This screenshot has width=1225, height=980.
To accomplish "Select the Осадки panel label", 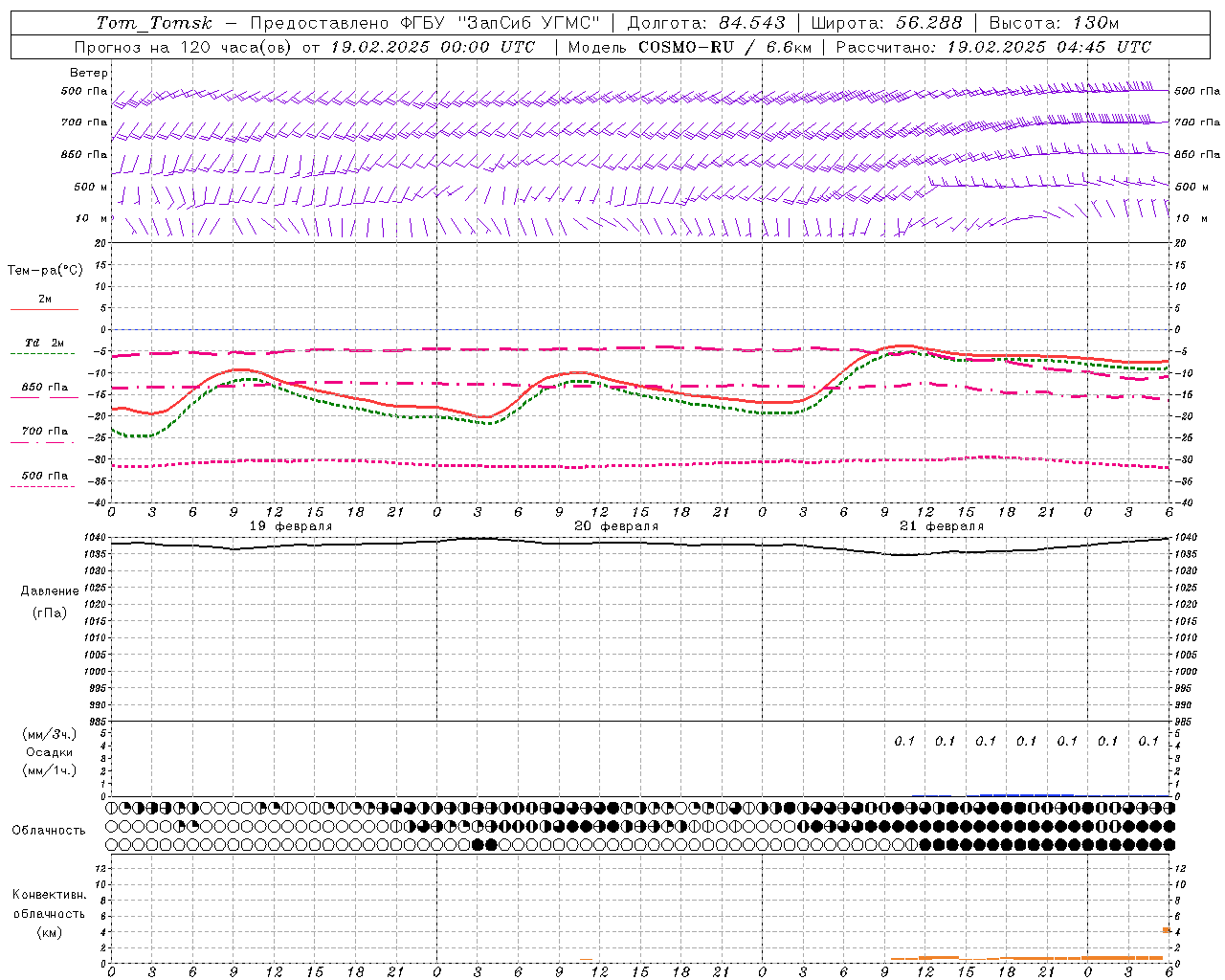I will click(49, 752).
